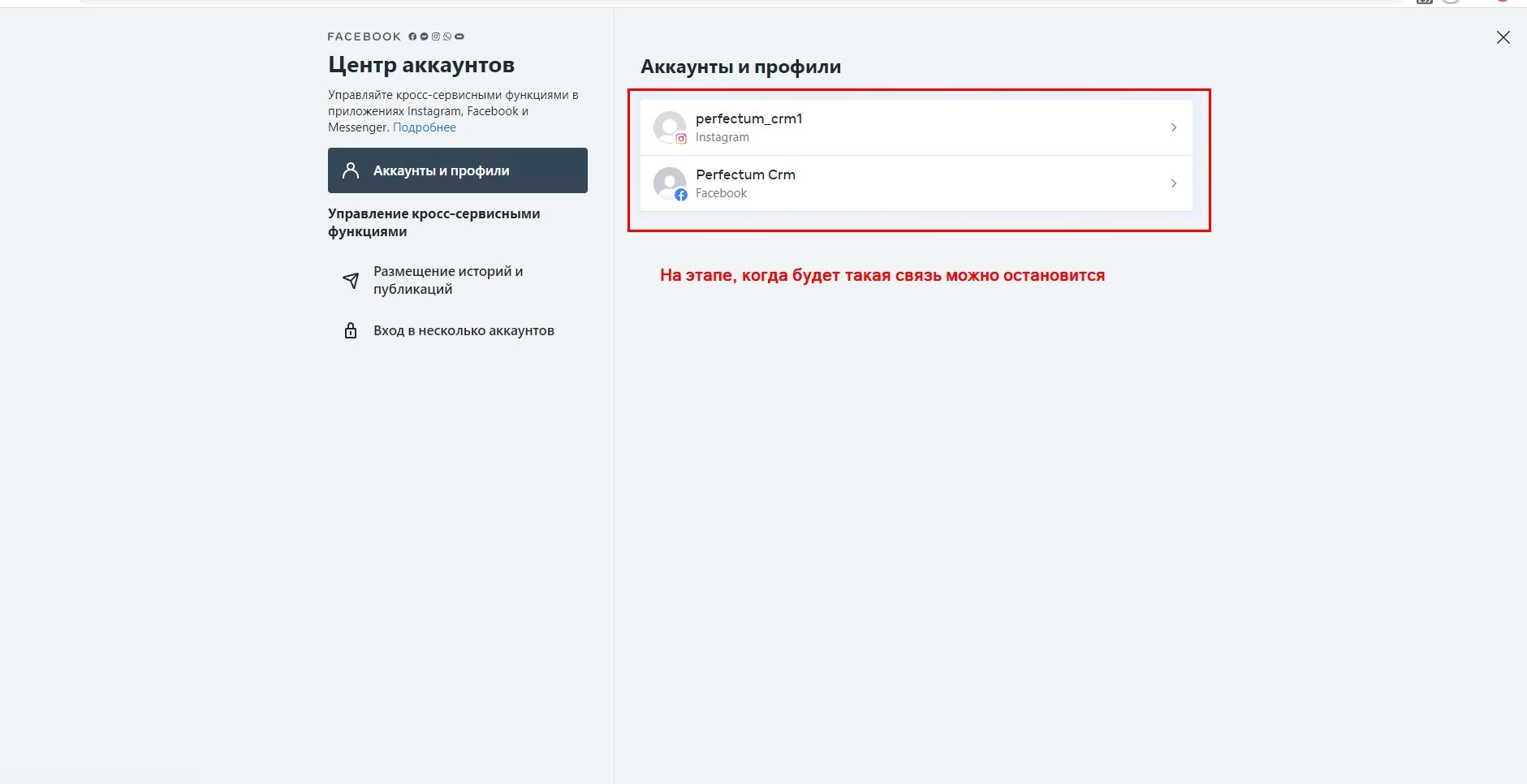Viewport: 1527px width, 784px height.
Task: Open the Perfectum Crm Facebook account row
Action: point(916,183)
